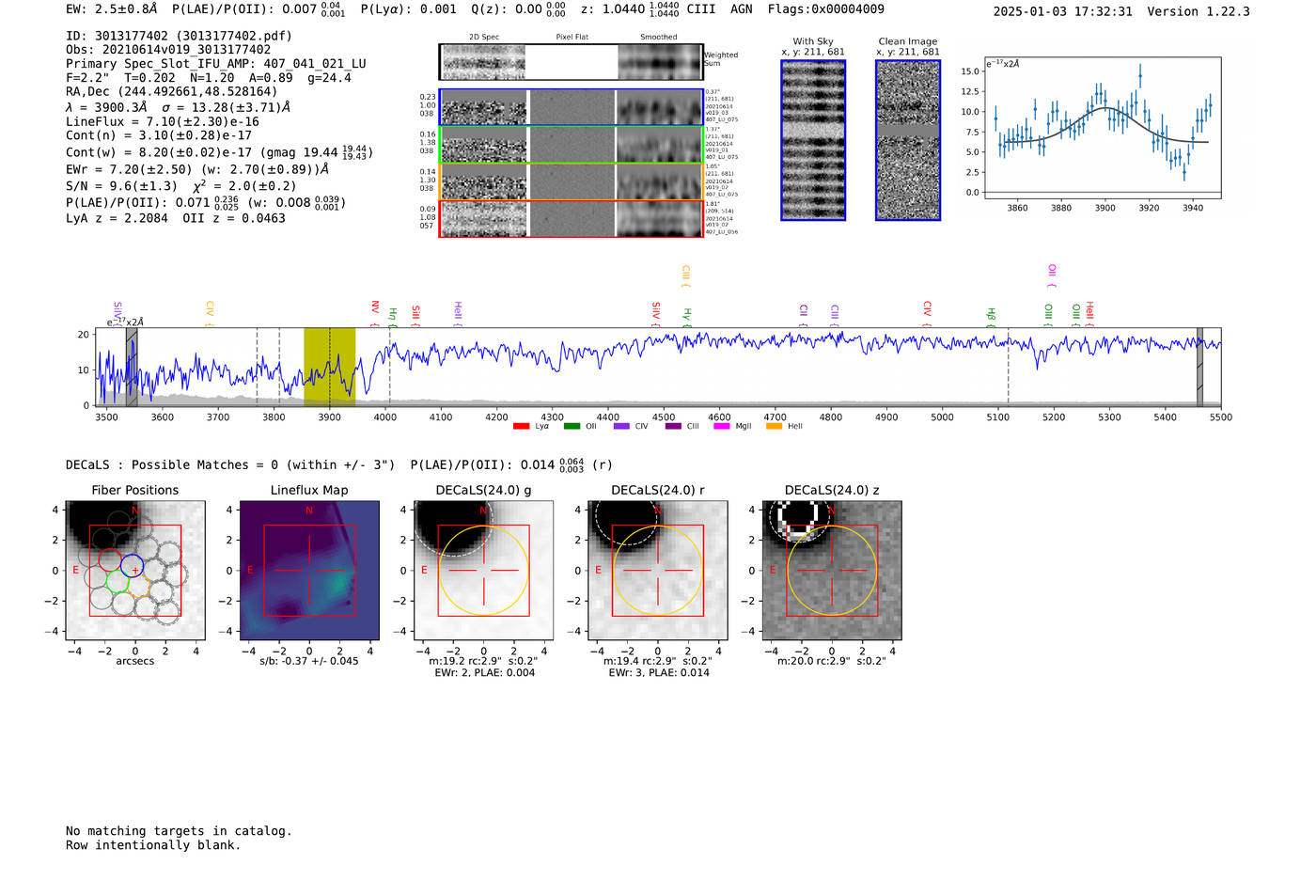
Task: Click the 'EWr: 2. PLAE: 0.004' caption
Action: (x=484, y=672)
